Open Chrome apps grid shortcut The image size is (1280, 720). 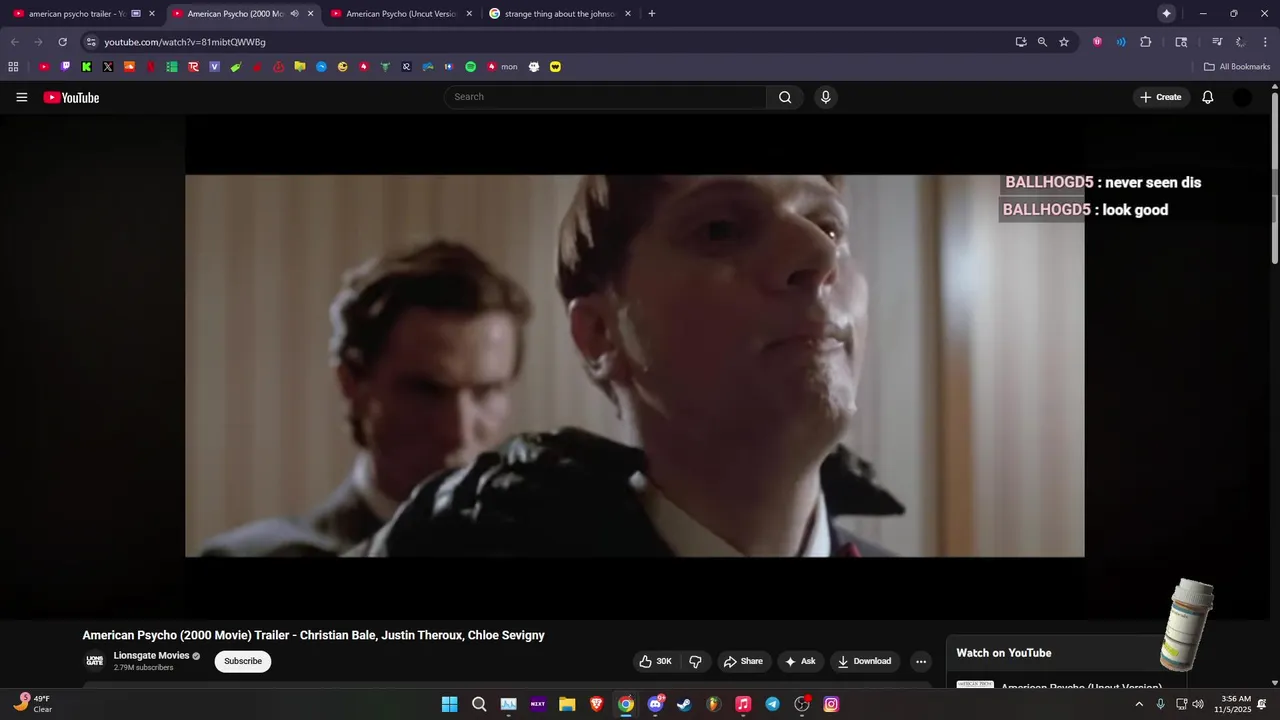(x=13, y=67)
